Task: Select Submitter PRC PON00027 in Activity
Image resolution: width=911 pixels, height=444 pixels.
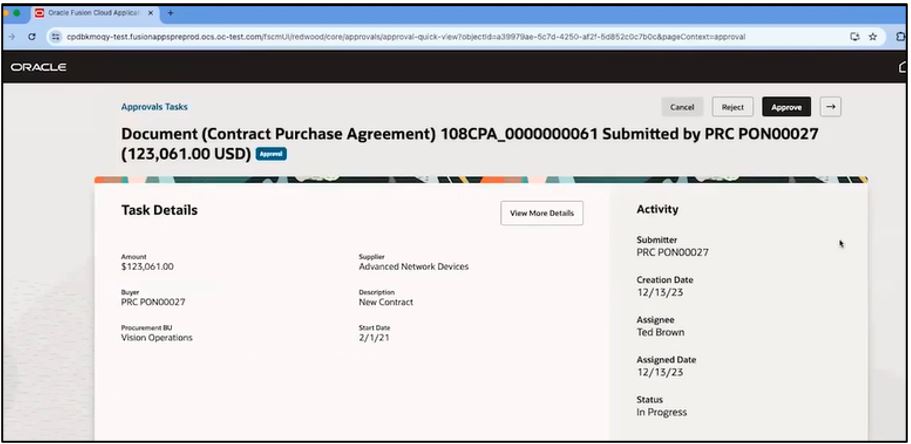Action: point(672,253)
